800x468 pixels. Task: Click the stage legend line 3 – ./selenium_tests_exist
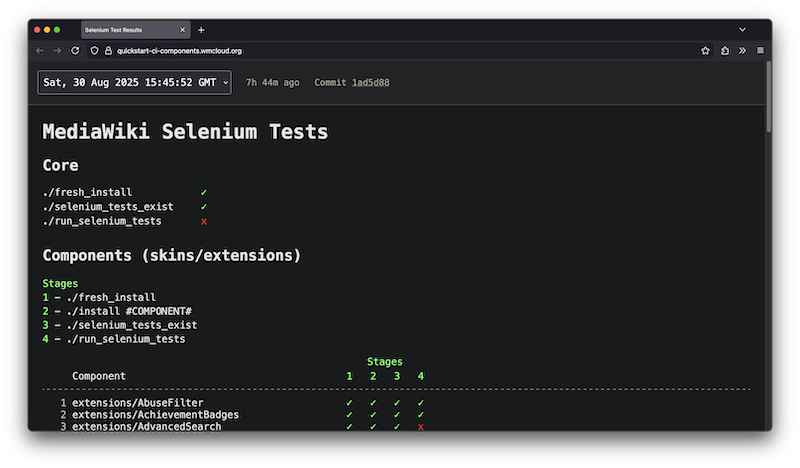[x=119, y=325]
